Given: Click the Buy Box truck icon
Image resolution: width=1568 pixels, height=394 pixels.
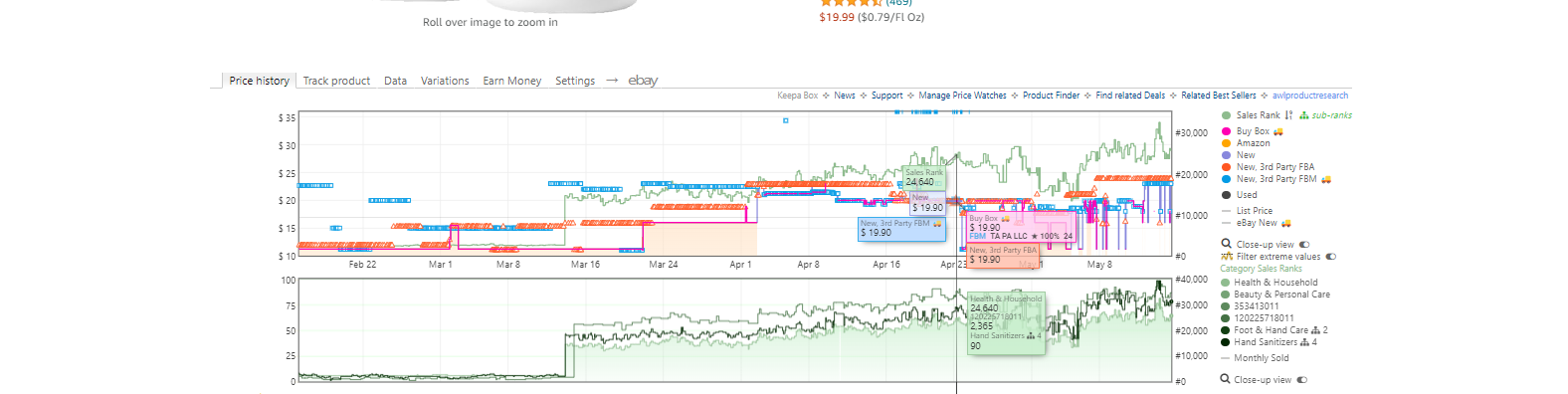Looking at the screenshot, I should click(x=1278, y=131).
